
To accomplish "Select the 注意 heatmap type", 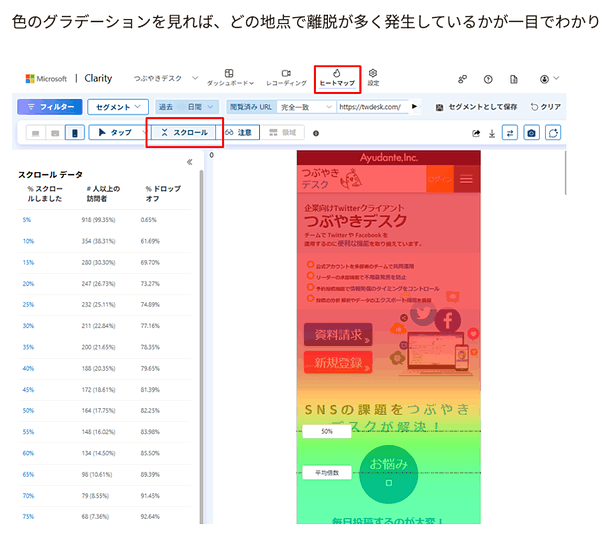I will 238,132.
